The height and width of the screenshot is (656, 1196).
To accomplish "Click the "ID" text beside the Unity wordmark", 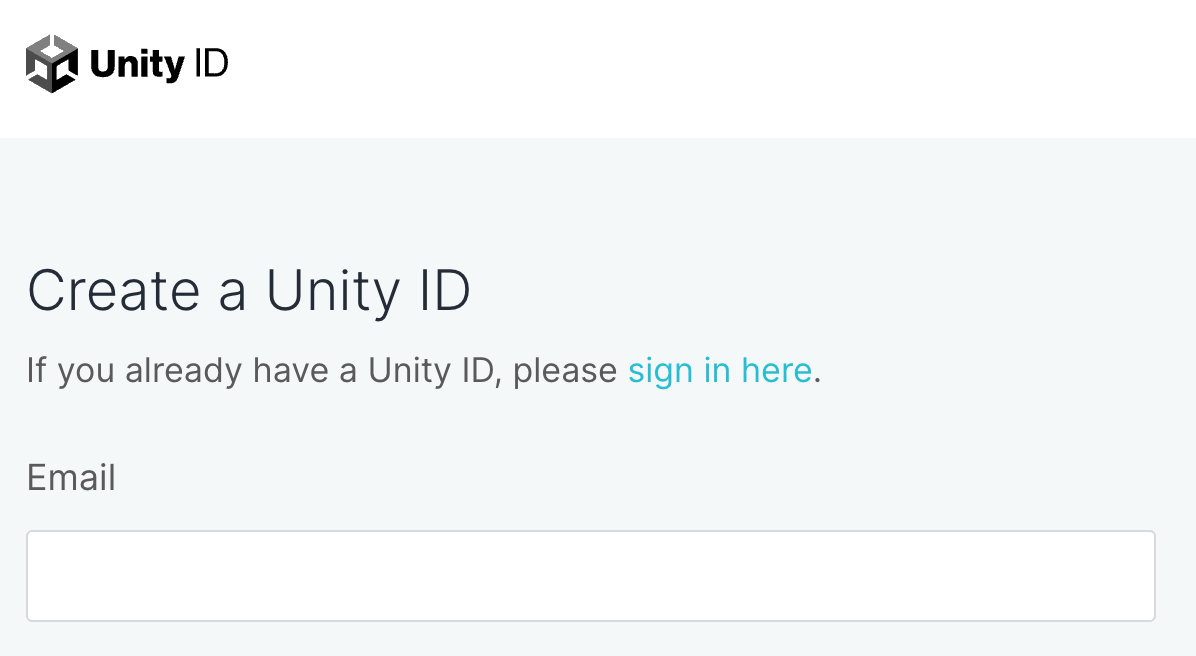I will (211, 65).
